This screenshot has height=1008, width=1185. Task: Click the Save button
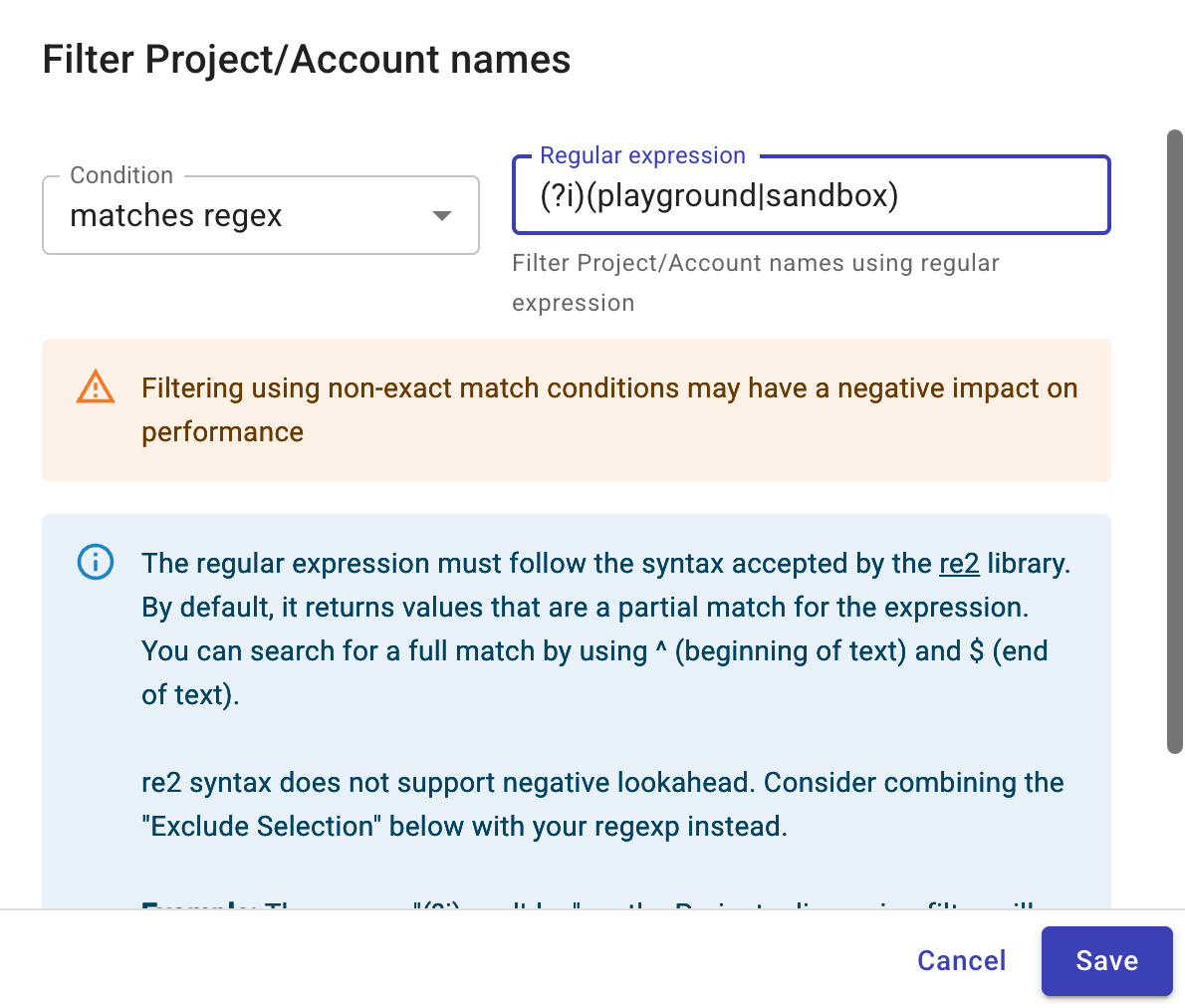click(x=1106, y=961)
